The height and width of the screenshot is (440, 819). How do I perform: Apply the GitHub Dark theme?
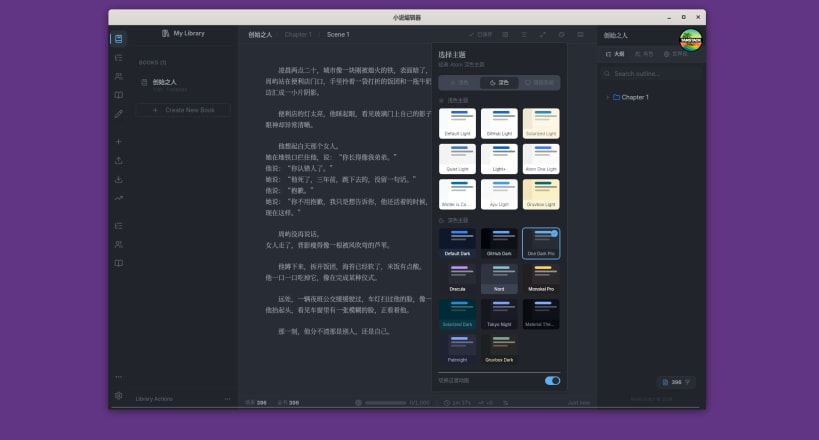499,244
